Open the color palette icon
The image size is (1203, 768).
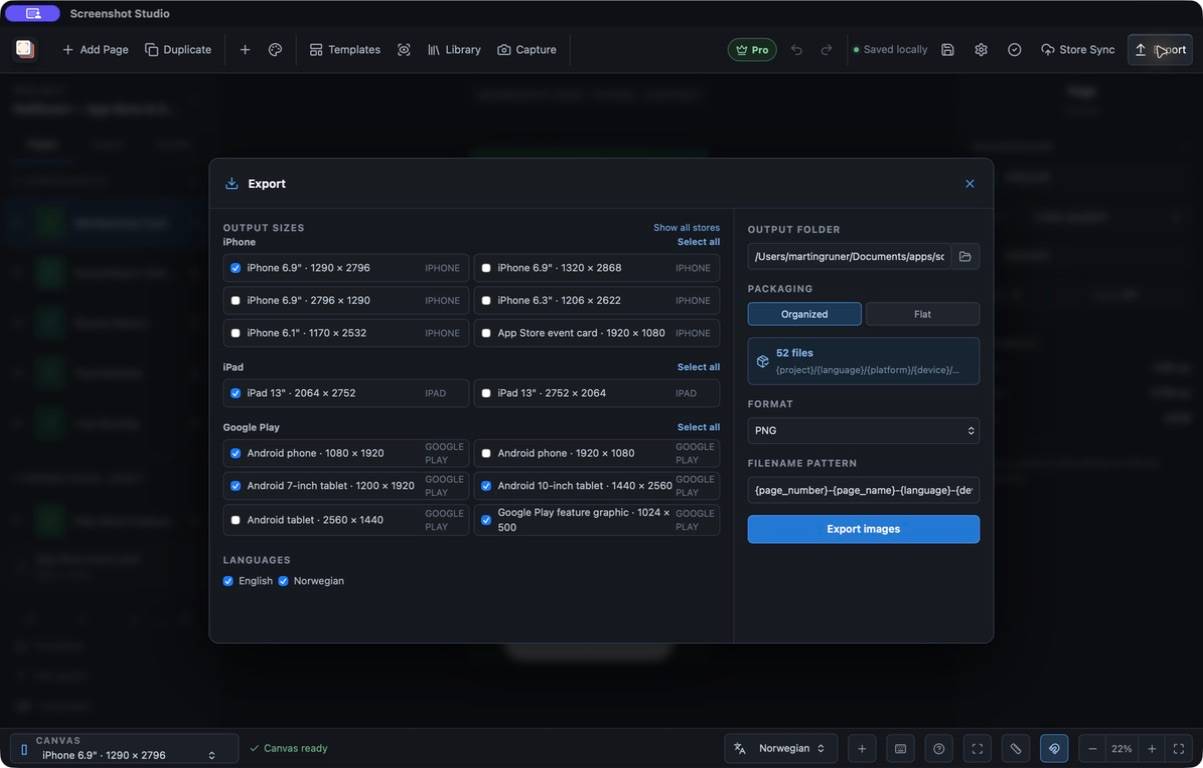[275, 50]
